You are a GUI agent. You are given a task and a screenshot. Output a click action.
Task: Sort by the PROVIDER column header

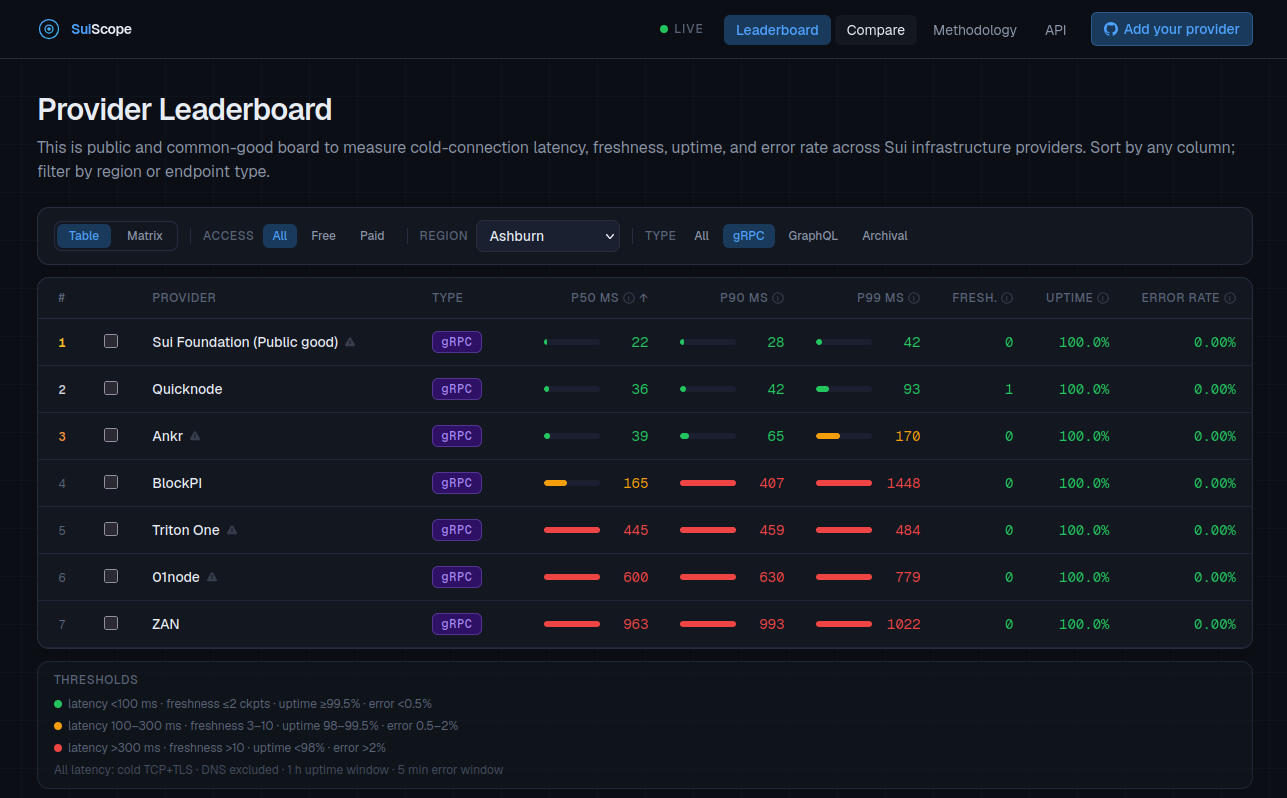point(184,298)
